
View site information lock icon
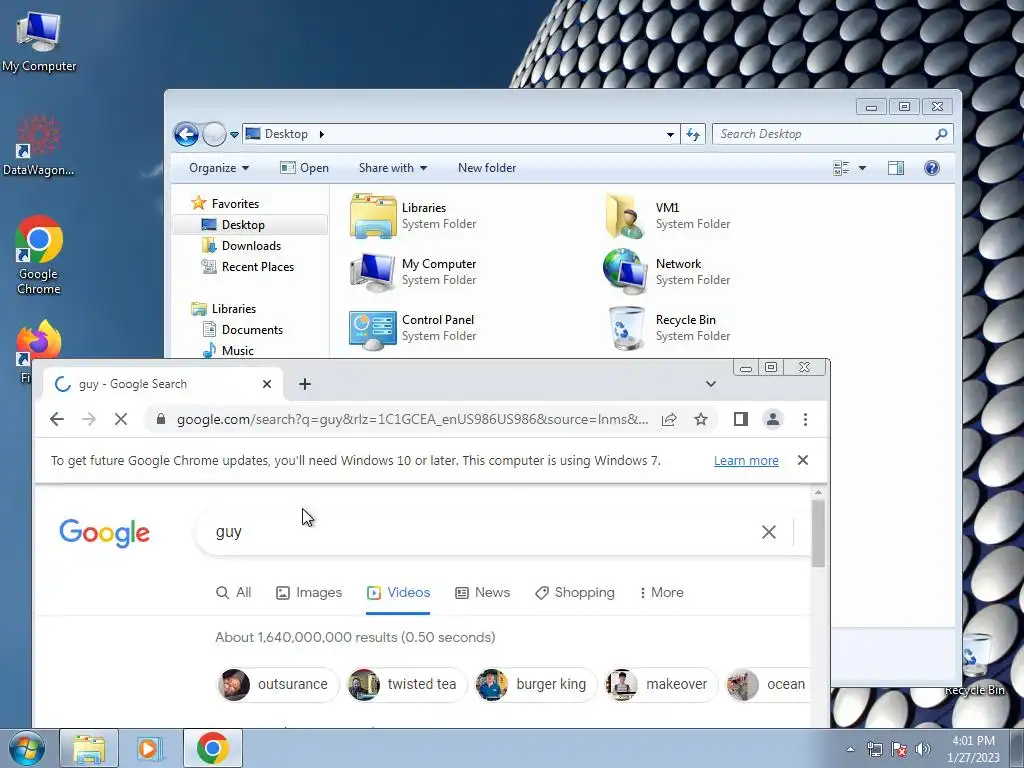[161, 419]
